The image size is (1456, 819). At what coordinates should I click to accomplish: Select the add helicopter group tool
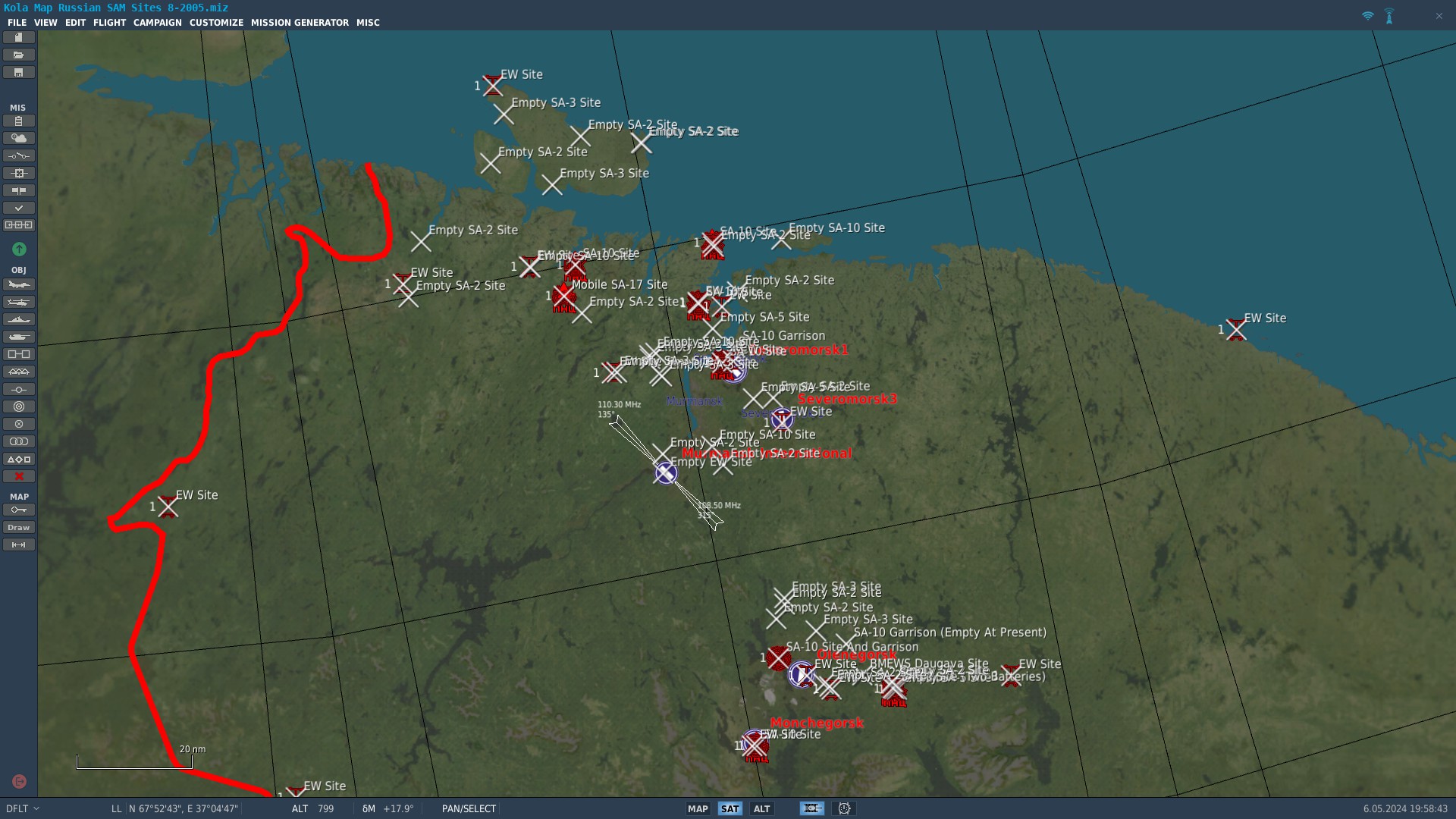pos(19,302)
